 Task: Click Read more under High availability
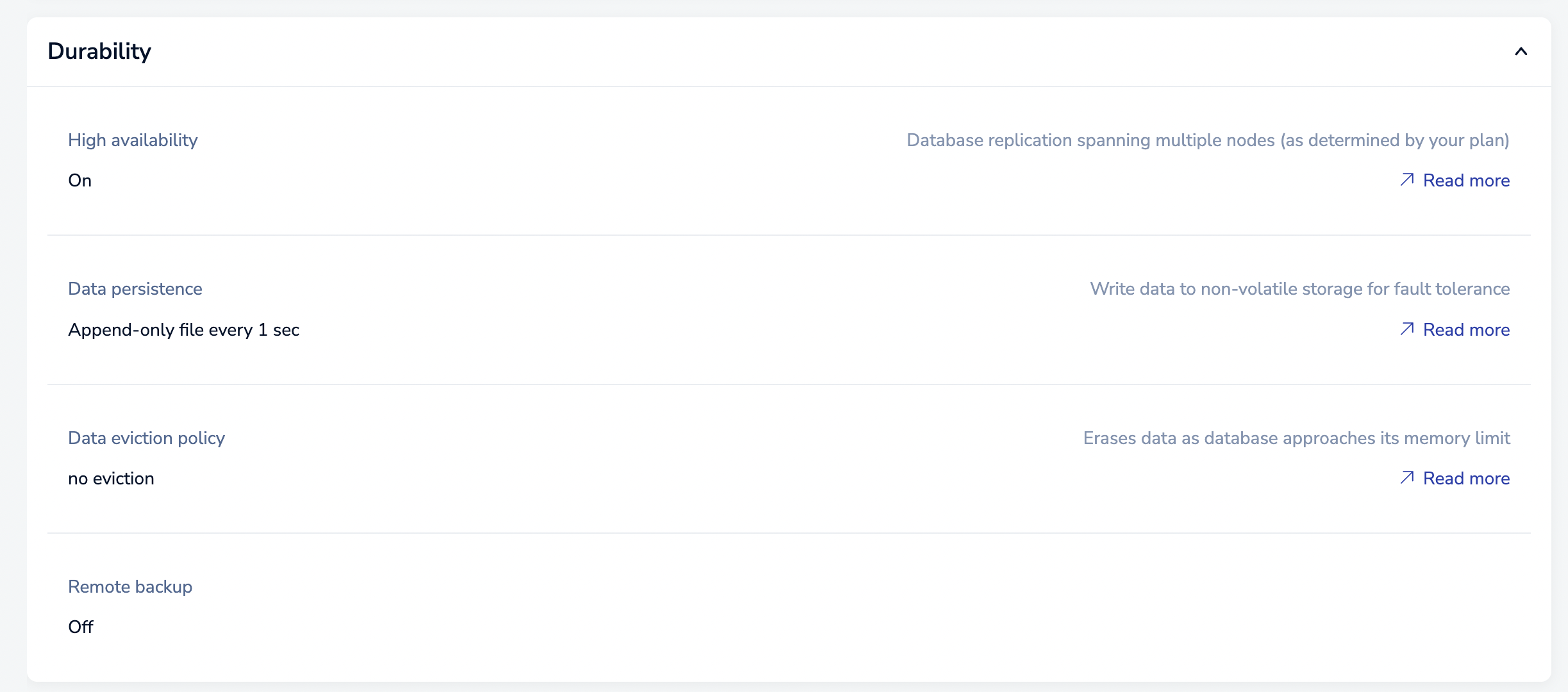click(x=1467, y=180)
